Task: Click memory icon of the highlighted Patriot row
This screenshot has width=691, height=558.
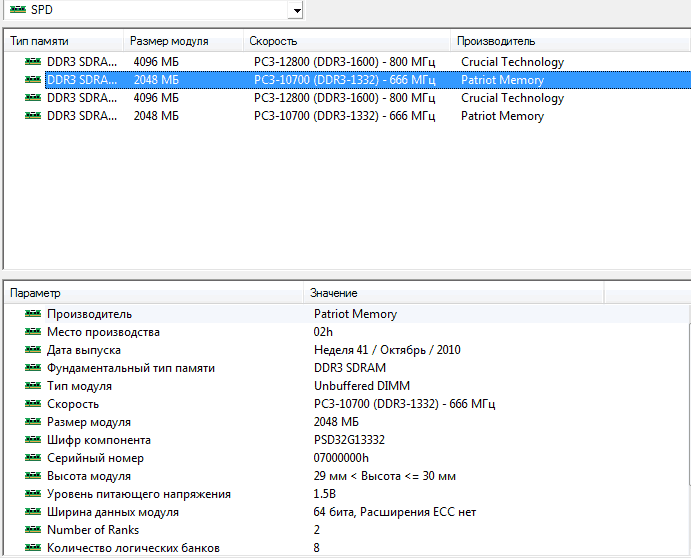Action: tap(33, 79)
